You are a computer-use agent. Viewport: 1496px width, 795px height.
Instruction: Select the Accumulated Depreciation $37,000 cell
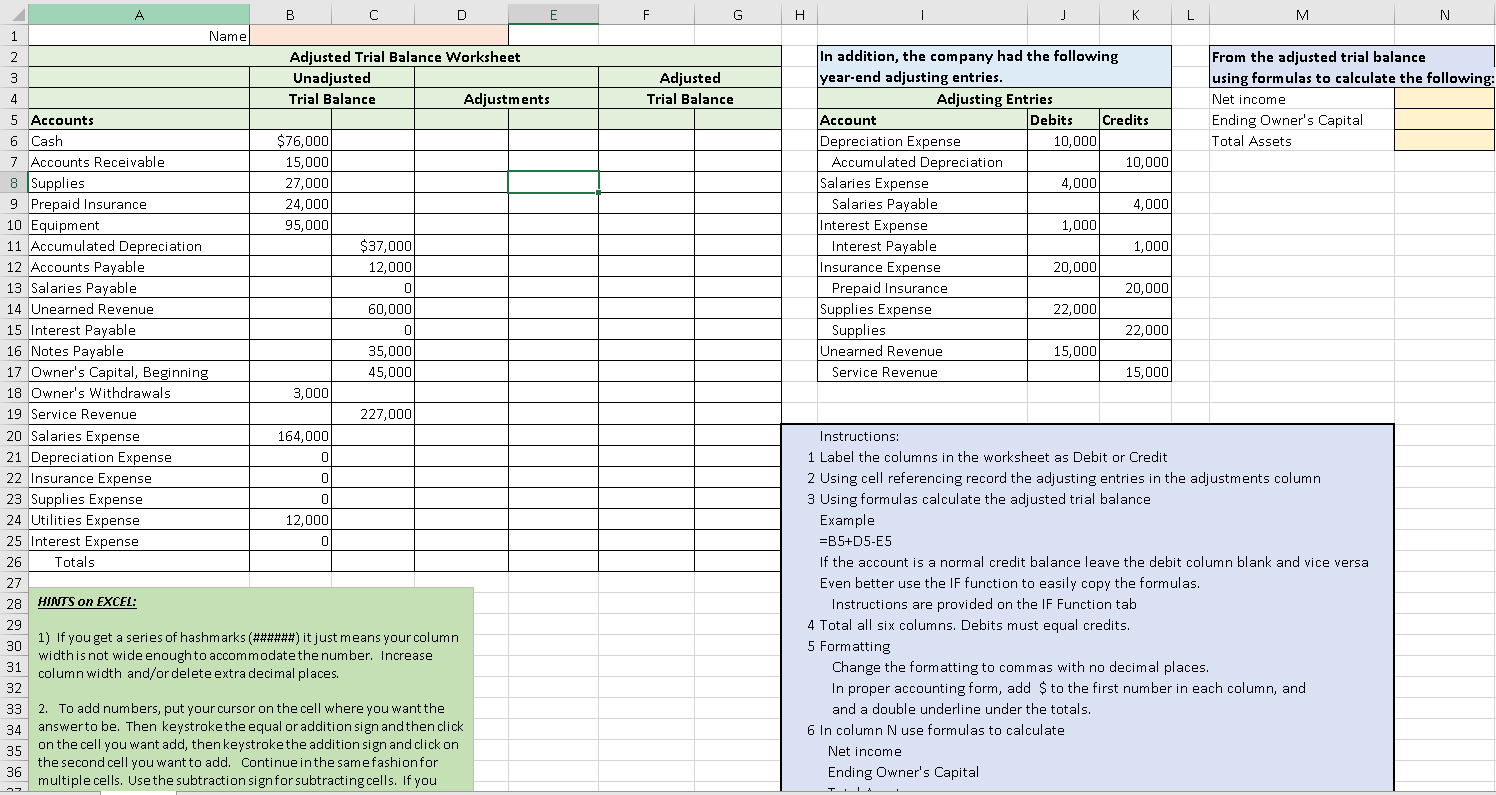(372, 245)
